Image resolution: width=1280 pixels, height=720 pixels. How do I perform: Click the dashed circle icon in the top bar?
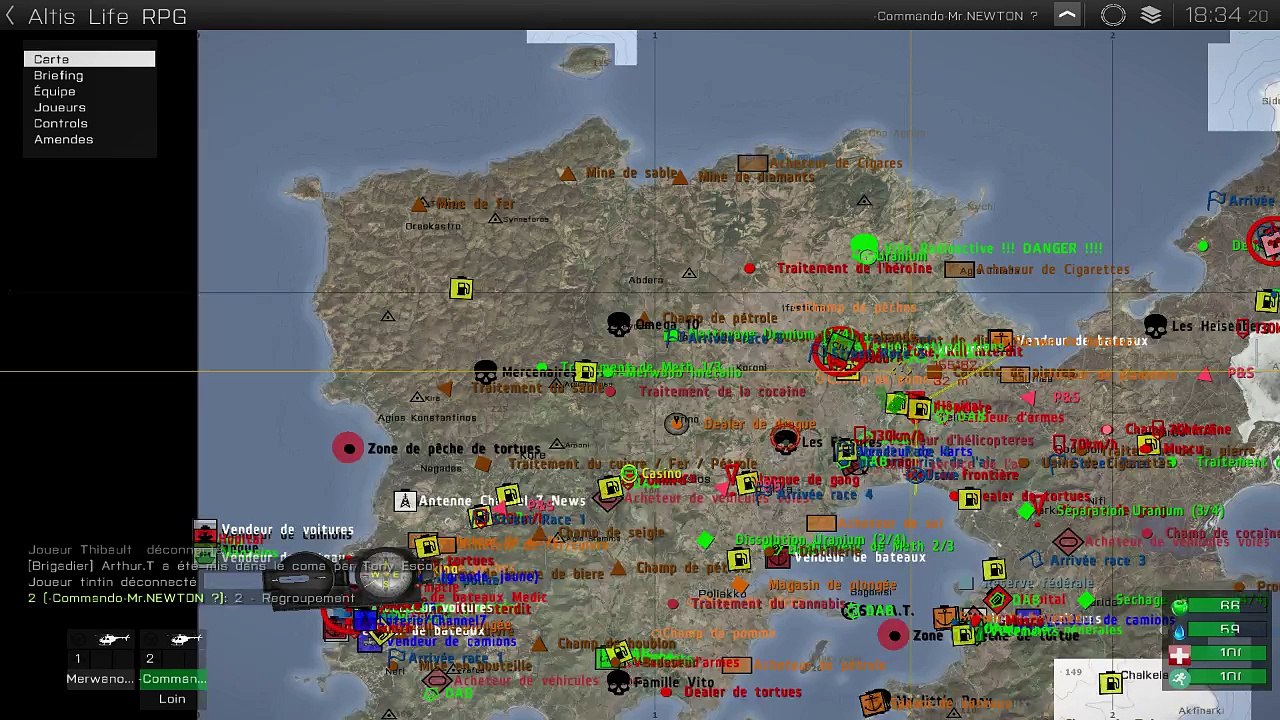tap(1113, 15)
